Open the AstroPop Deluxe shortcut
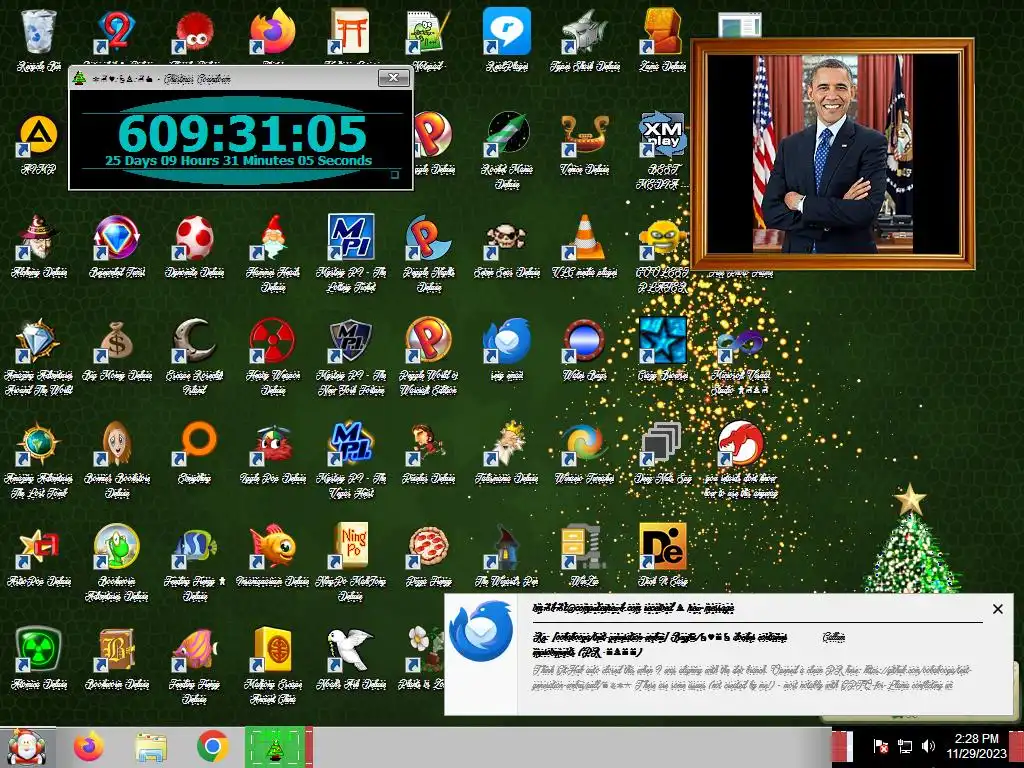The width and height of the screenshot is (1024, 768). [39, 547]
